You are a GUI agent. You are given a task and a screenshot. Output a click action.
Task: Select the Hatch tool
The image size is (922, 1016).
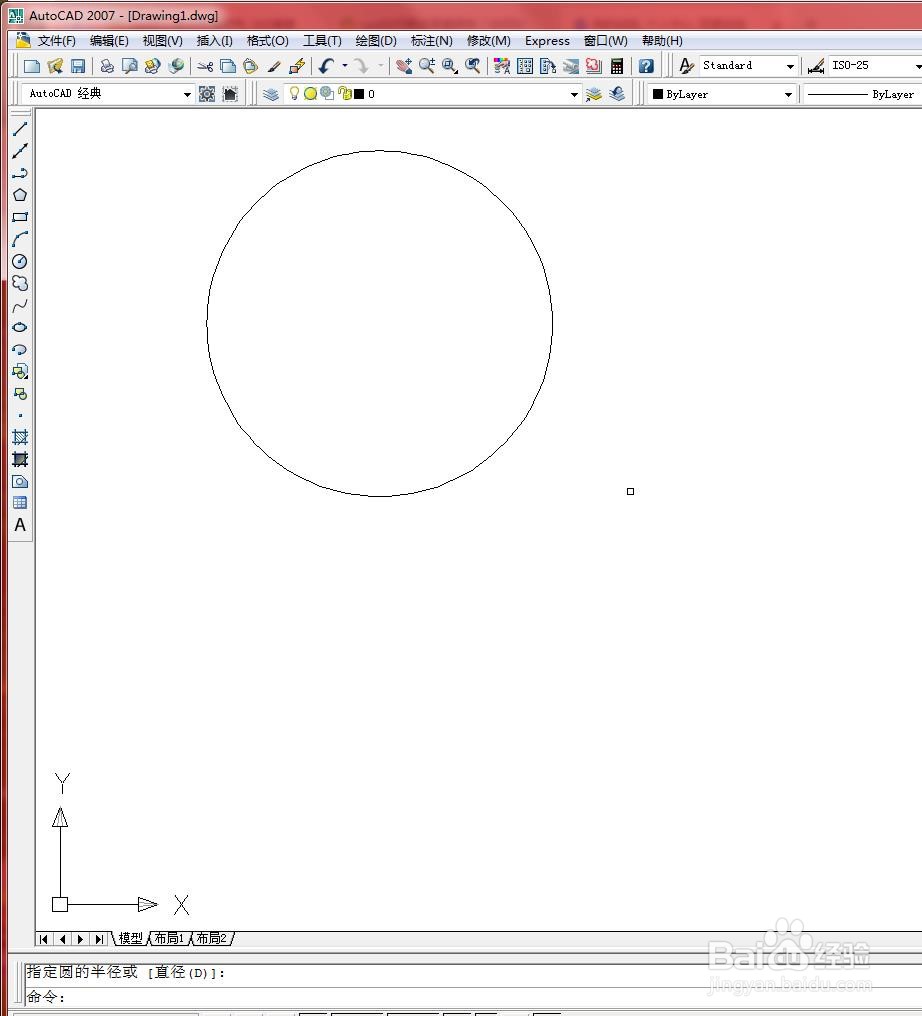click(20, 437)
